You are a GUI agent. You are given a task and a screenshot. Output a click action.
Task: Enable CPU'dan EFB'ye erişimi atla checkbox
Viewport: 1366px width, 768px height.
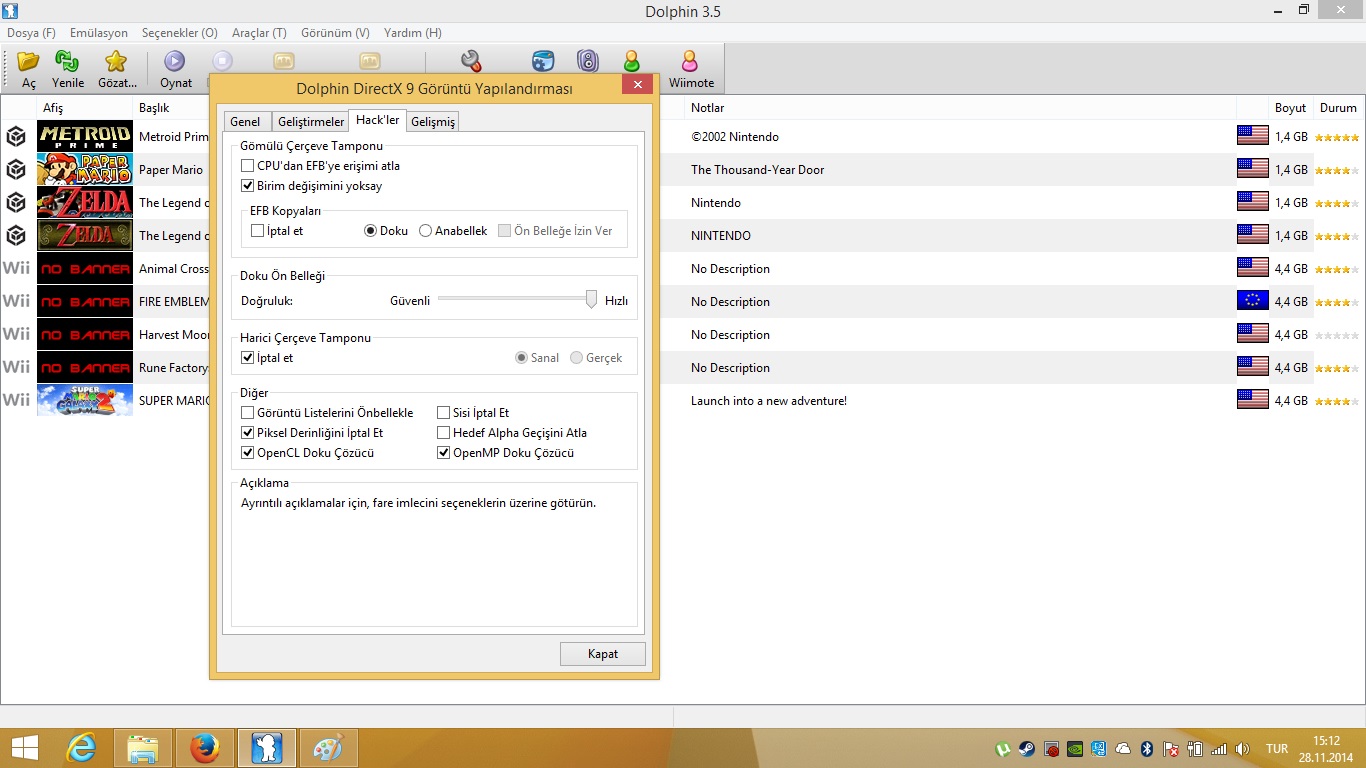(247, 166)
